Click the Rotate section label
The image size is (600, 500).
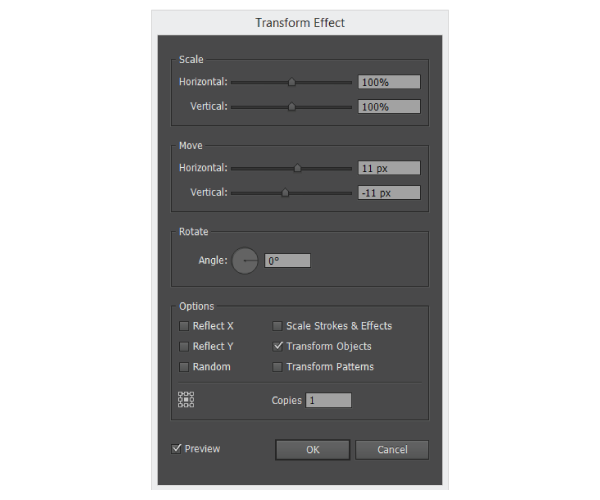pos(194,232)
